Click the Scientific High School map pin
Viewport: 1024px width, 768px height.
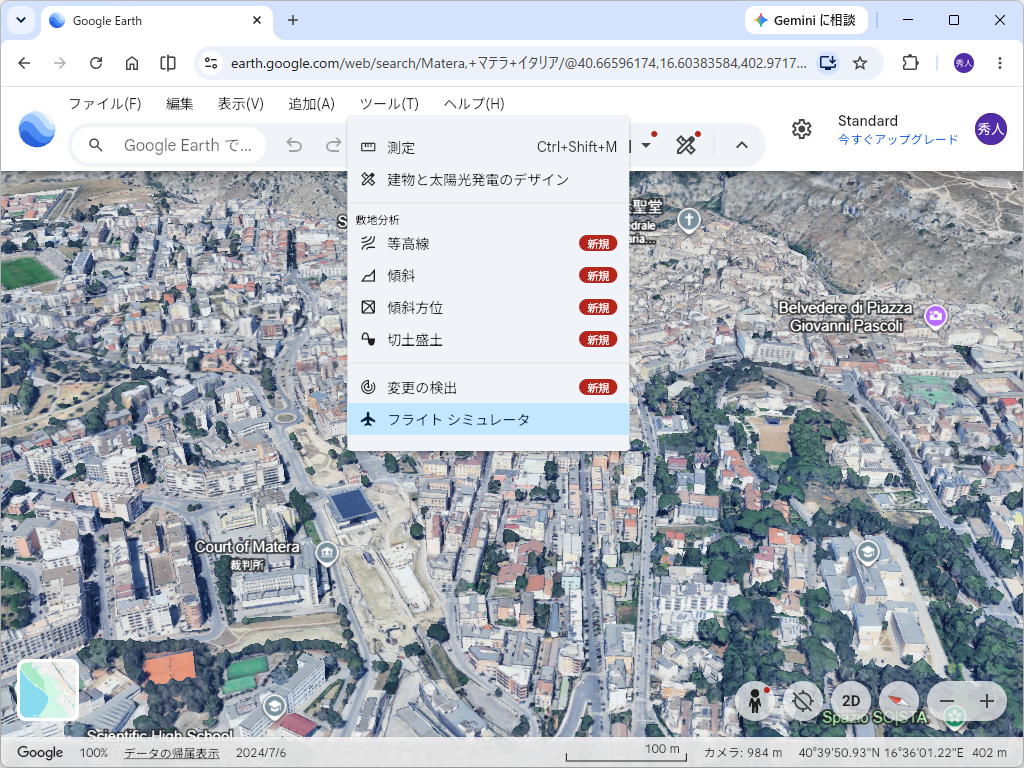tap(274, 707)
